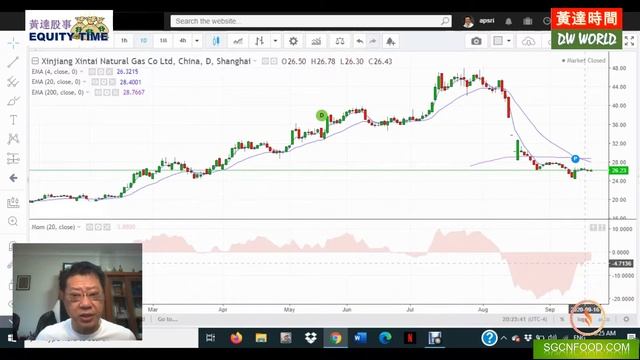The width and height of the screenshot is (640, 360).
Task: Toggle fullscreen mode icon
Action: pos(629,41)
